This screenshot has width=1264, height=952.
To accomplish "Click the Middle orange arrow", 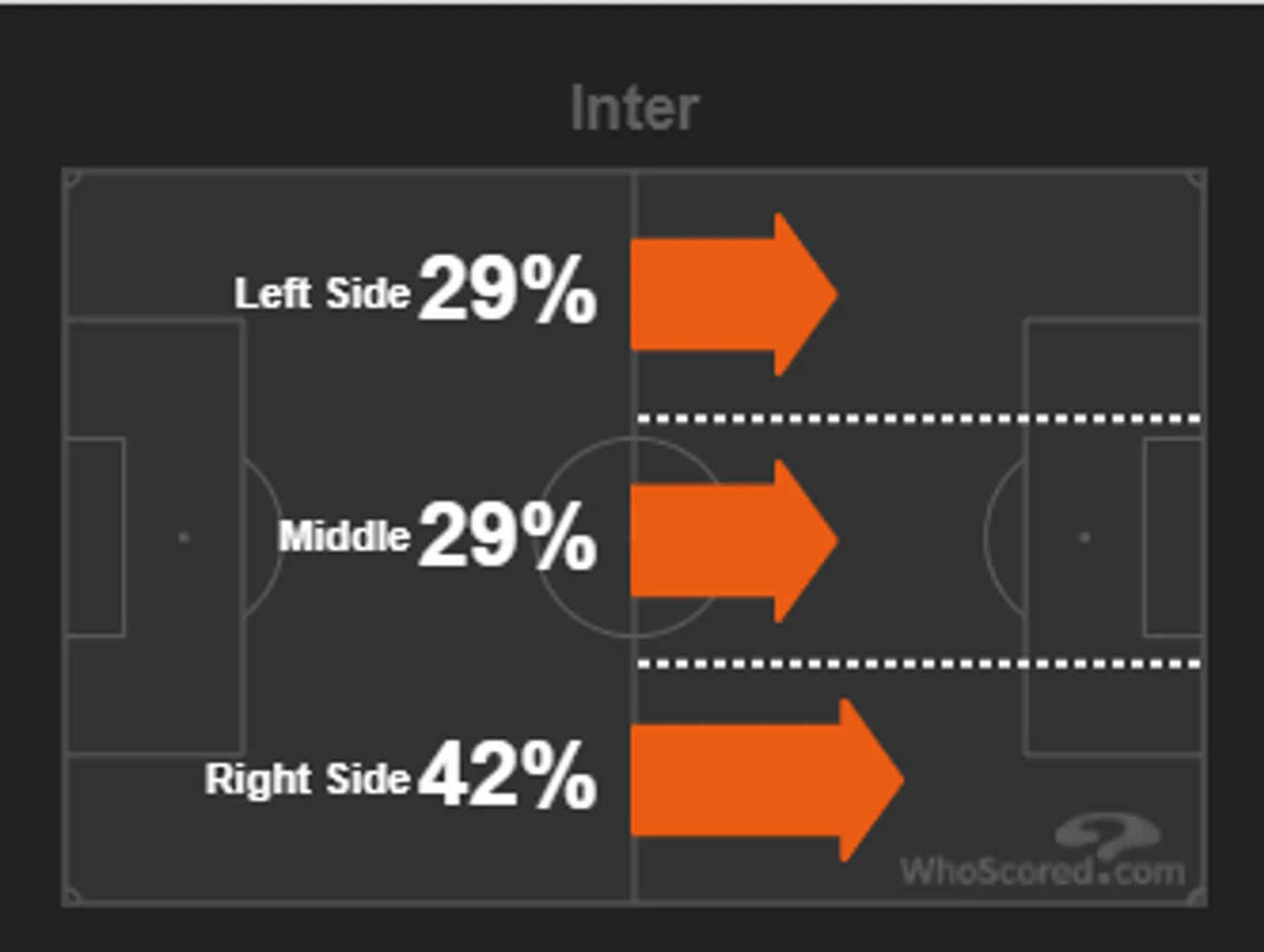I will tap(734, 540).
